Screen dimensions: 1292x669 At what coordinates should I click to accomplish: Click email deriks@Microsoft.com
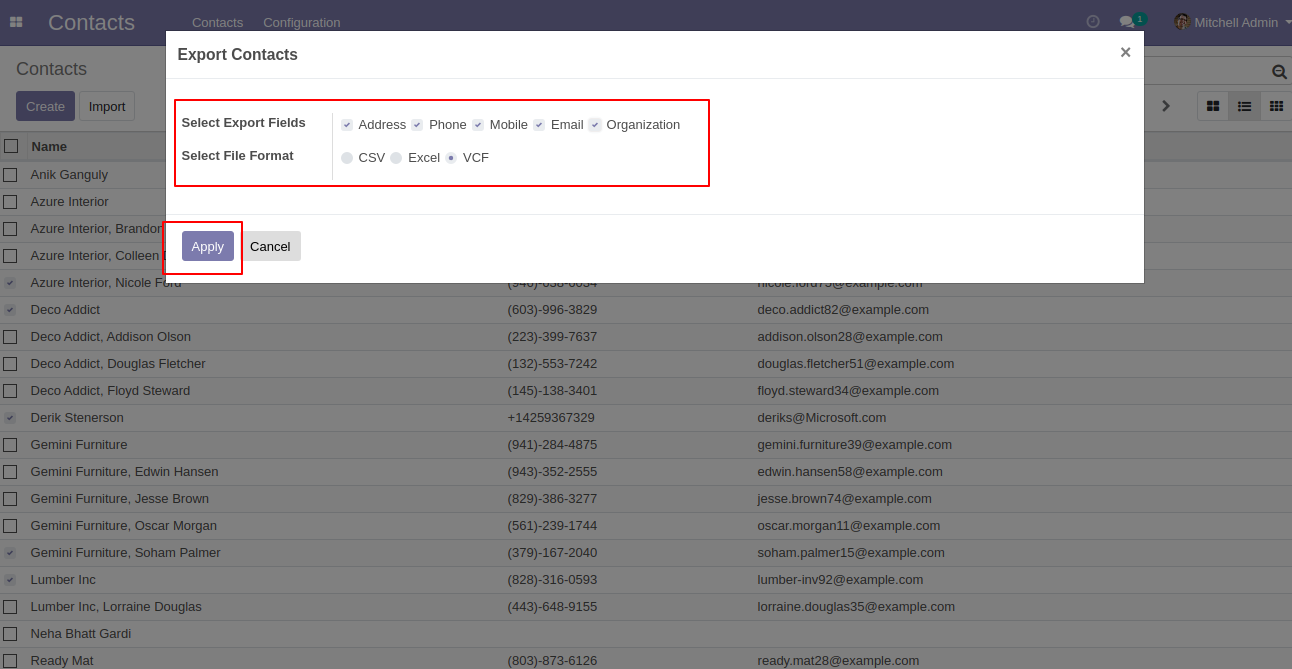[822, 418]
